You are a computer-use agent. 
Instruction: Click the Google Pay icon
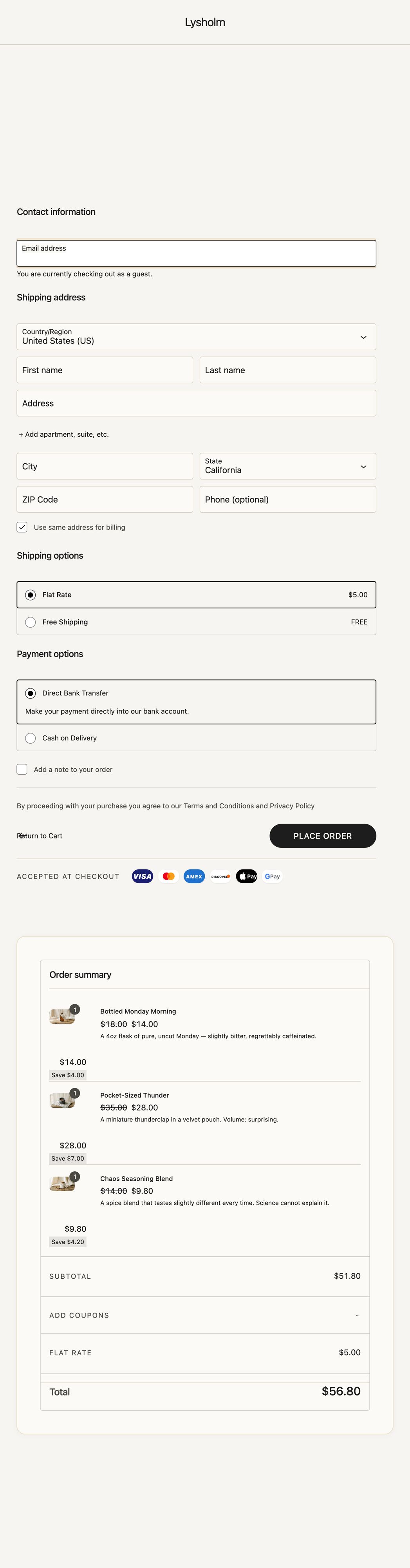coord(273,877)
